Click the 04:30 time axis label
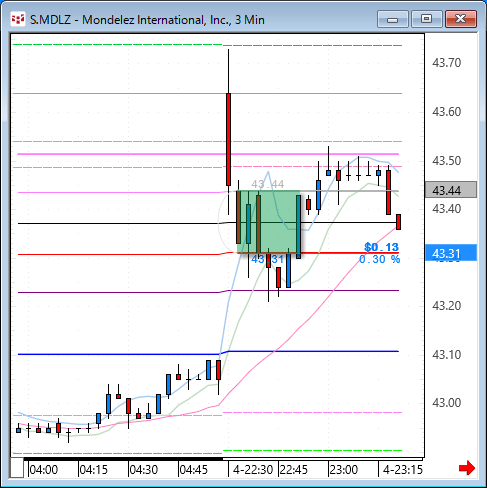The height and width of the screenshot is (488, 487). pos(144,470)
